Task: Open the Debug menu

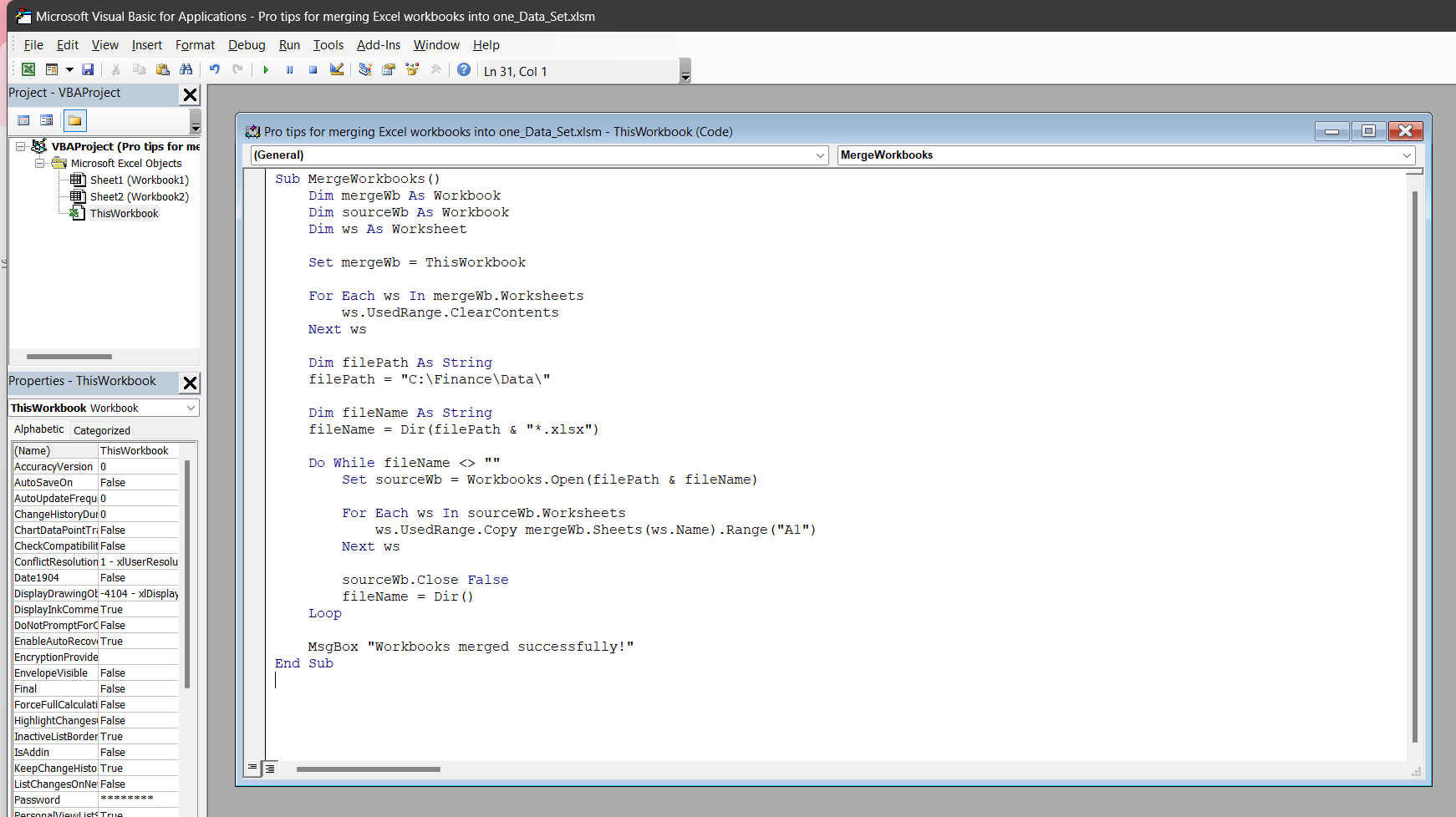Action: [247, 45]
